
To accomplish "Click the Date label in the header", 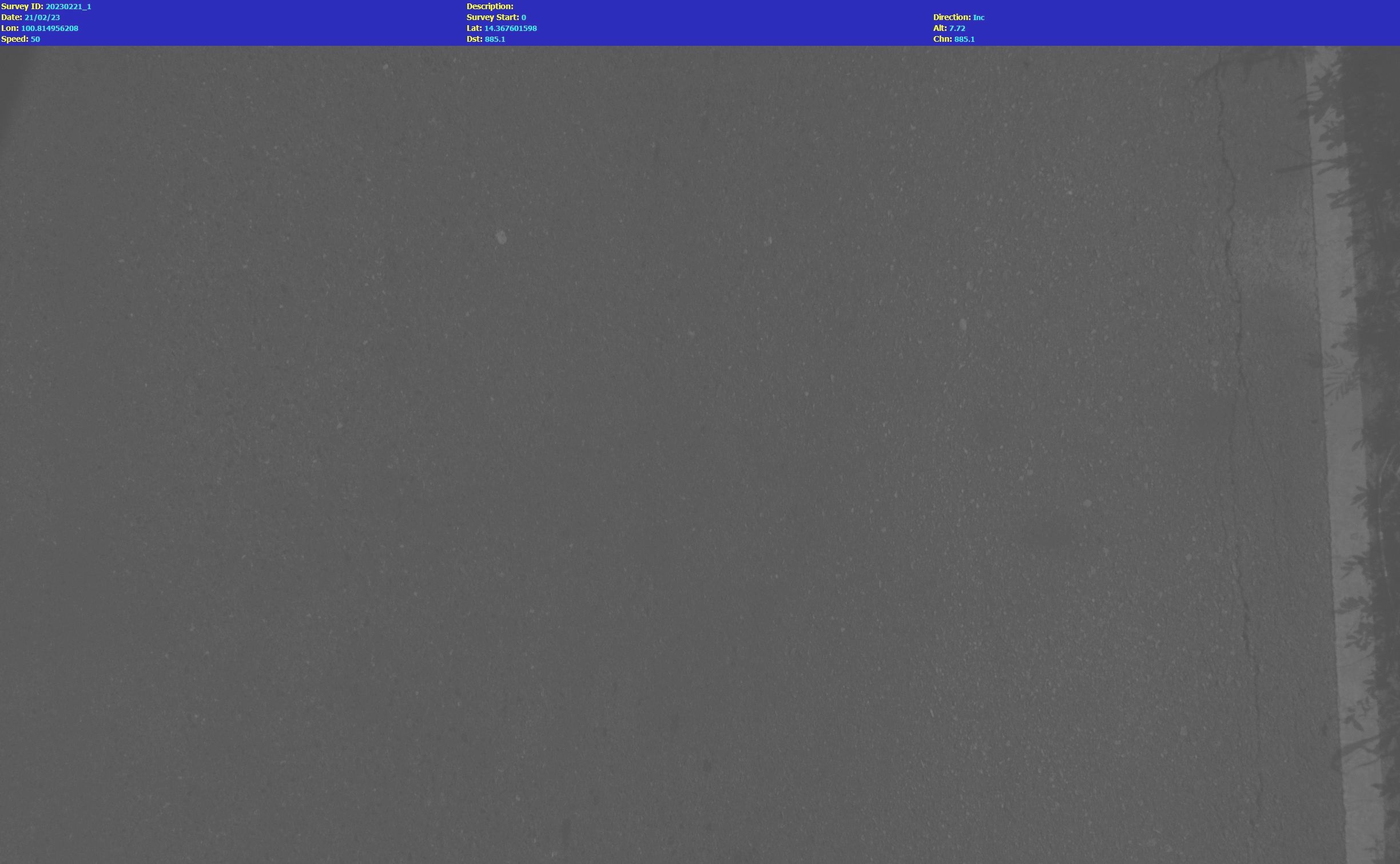I will point(11,17).
